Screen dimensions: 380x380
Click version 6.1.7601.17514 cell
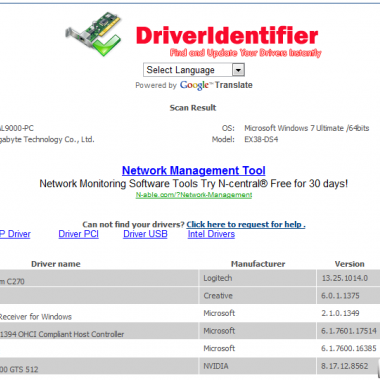[348, 331]
